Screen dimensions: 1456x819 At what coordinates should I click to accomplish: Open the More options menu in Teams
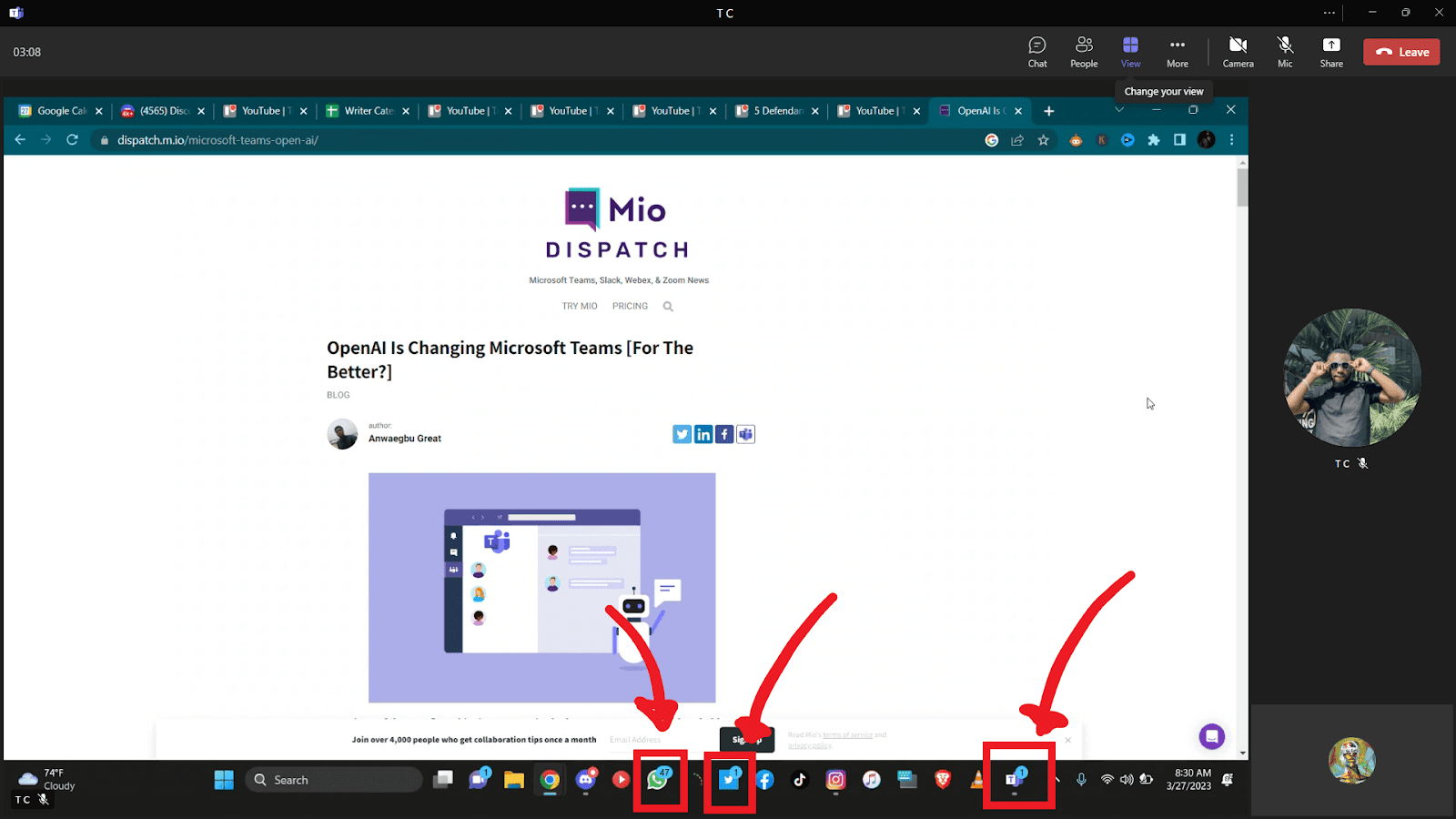click(1177, 51)
